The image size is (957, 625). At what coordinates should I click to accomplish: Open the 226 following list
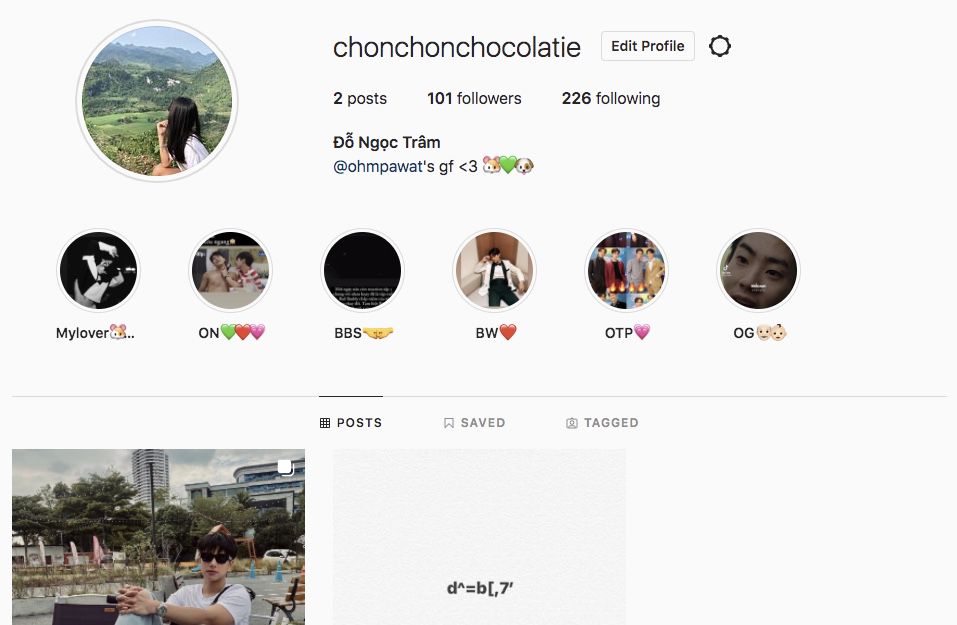[611, 98]
